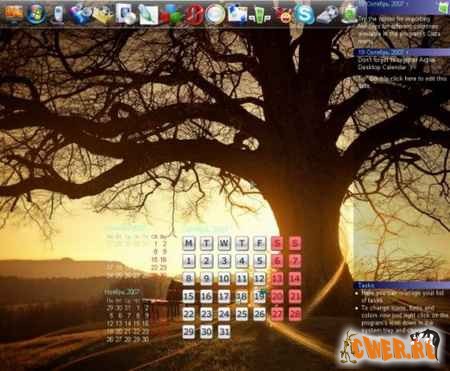Image resolution: width=450 pixels, height=371 pixels.
Task: Click the F weekday header tile
Action: [260, 243]
